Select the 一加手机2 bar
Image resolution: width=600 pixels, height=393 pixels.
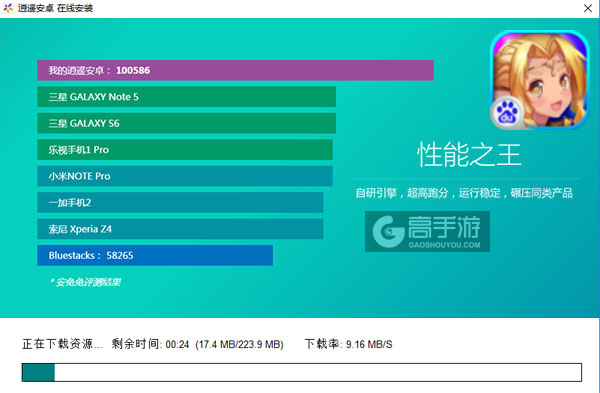(180, 202)
